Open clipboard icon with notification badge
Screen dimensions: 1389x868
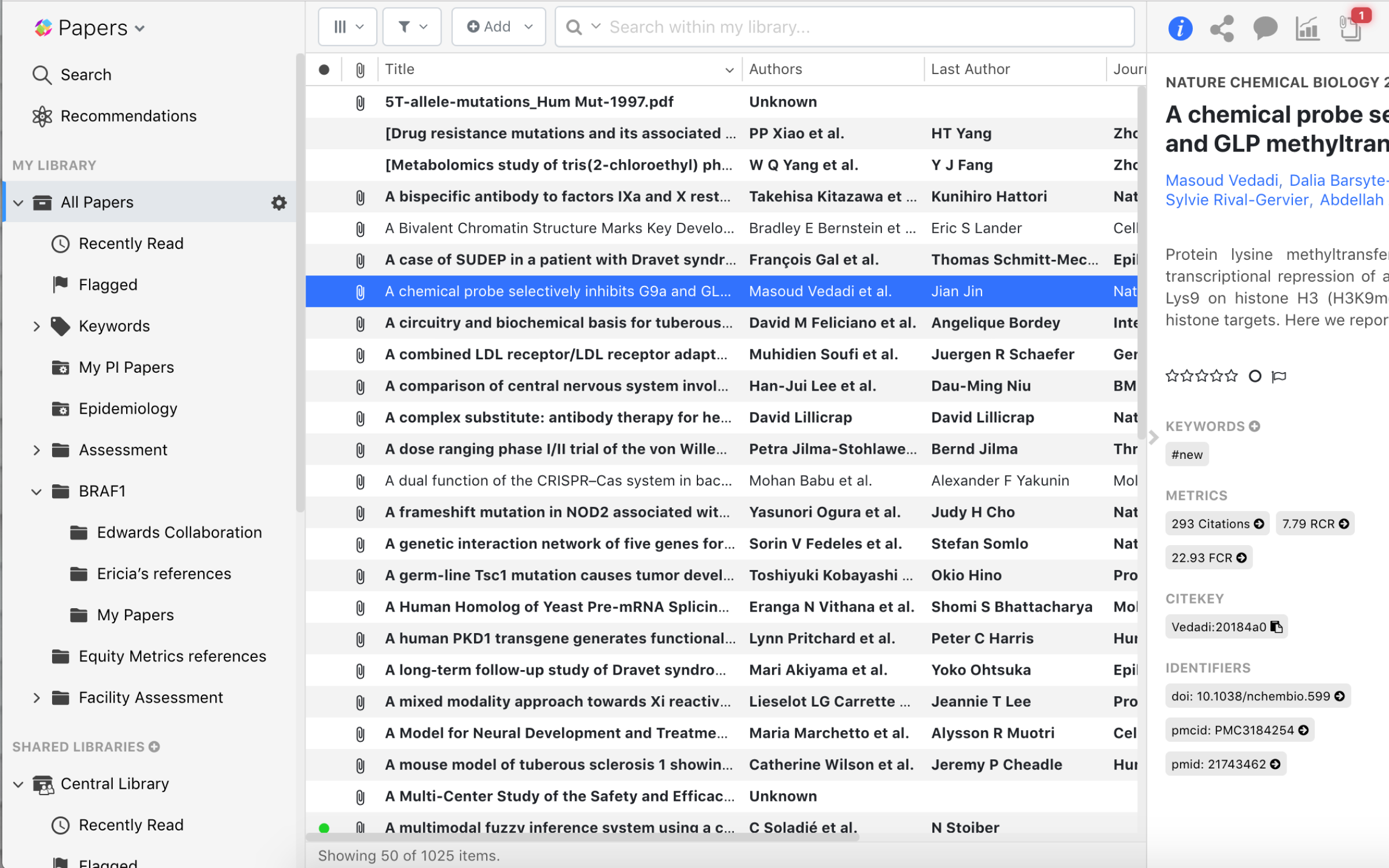tap(1351, 28)
